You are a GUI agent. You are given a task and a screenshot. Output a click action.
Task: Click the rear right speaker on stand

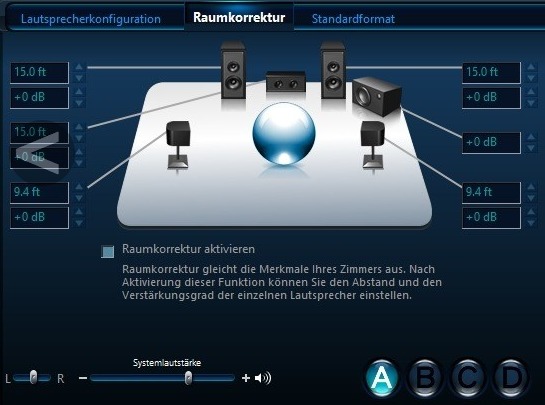tap(373, 145)
